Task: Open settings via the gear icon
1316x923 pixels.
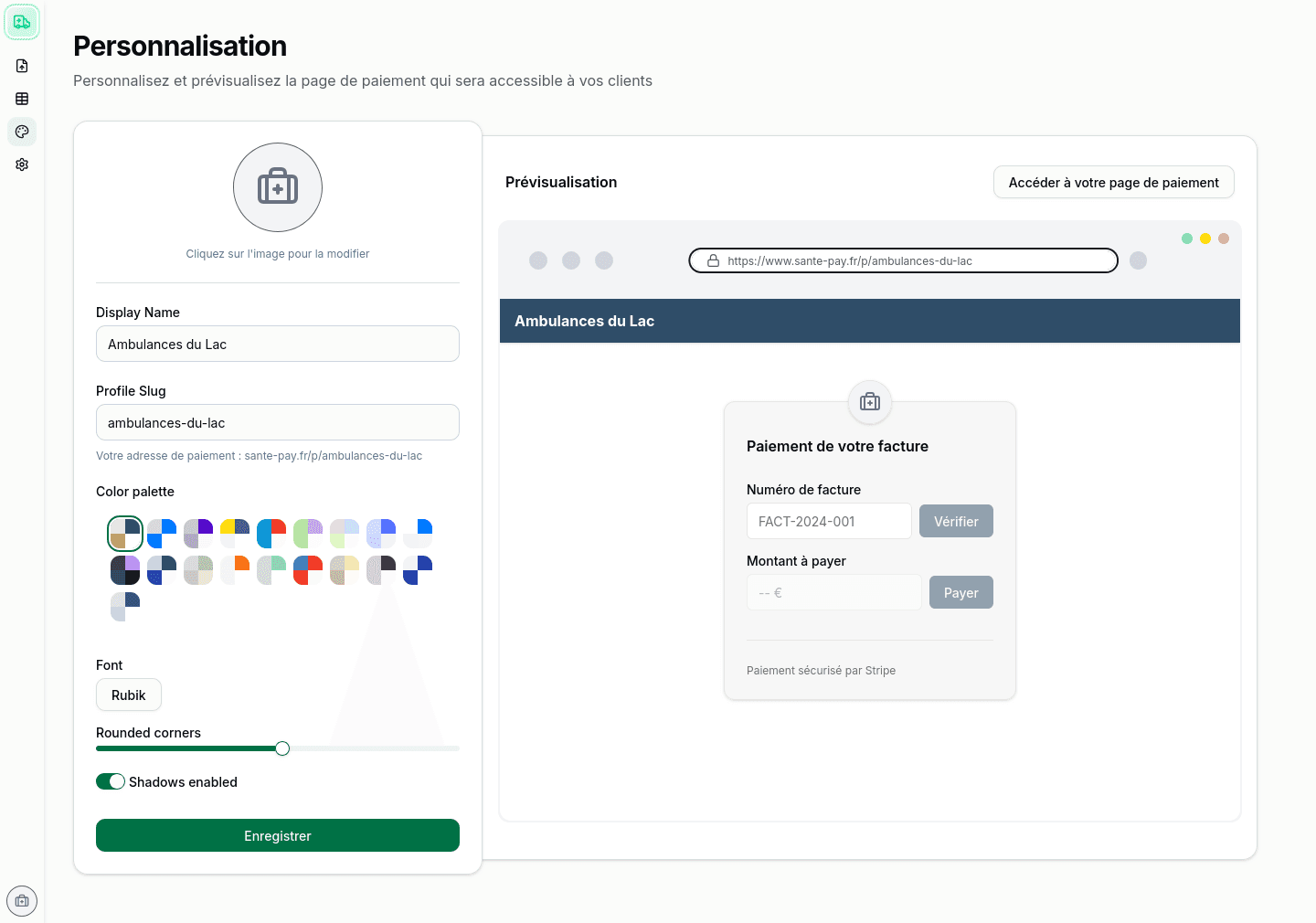Action: 22,164
